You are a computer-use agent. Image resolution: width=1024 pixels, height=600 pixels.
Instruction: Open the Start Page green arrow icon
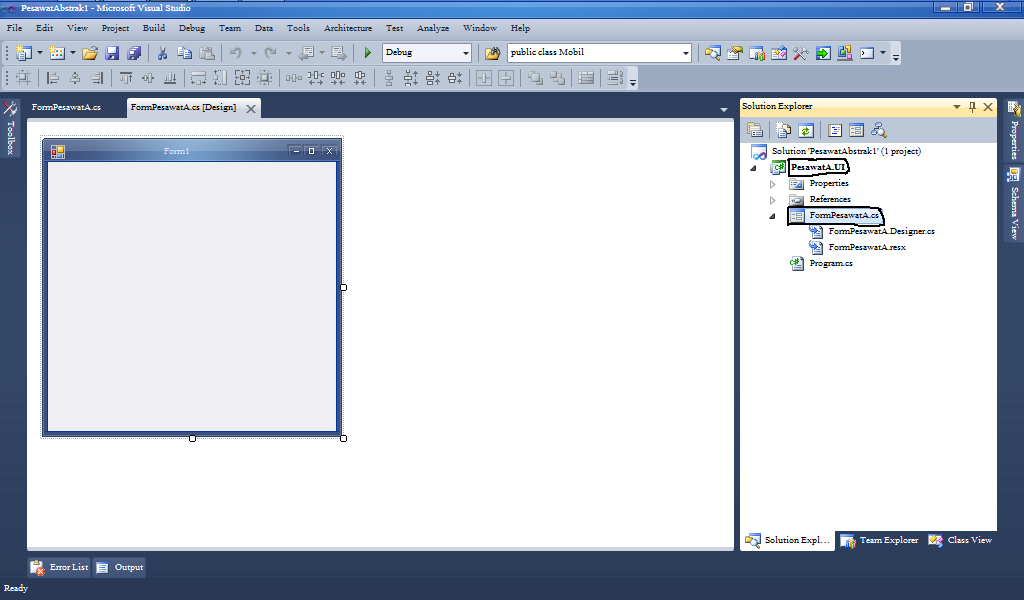pyautogui.click(x=823, y=53)
